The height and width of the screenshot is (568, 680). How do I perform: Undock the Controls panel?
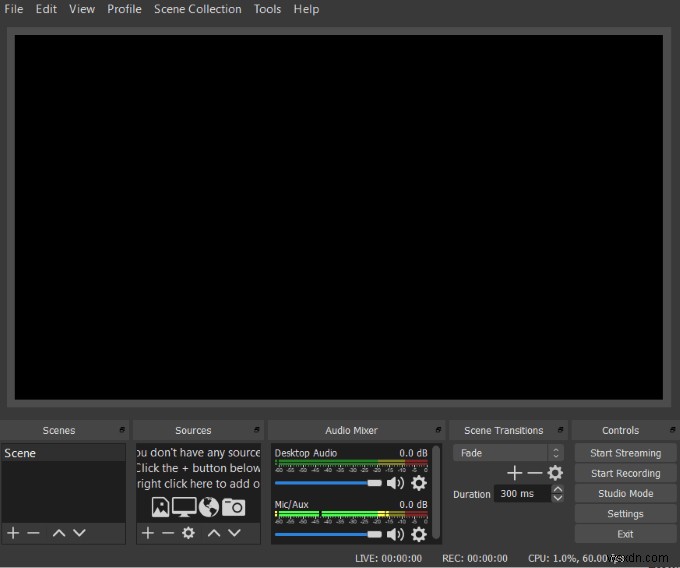pyautogui.click(x=672, y=430)
